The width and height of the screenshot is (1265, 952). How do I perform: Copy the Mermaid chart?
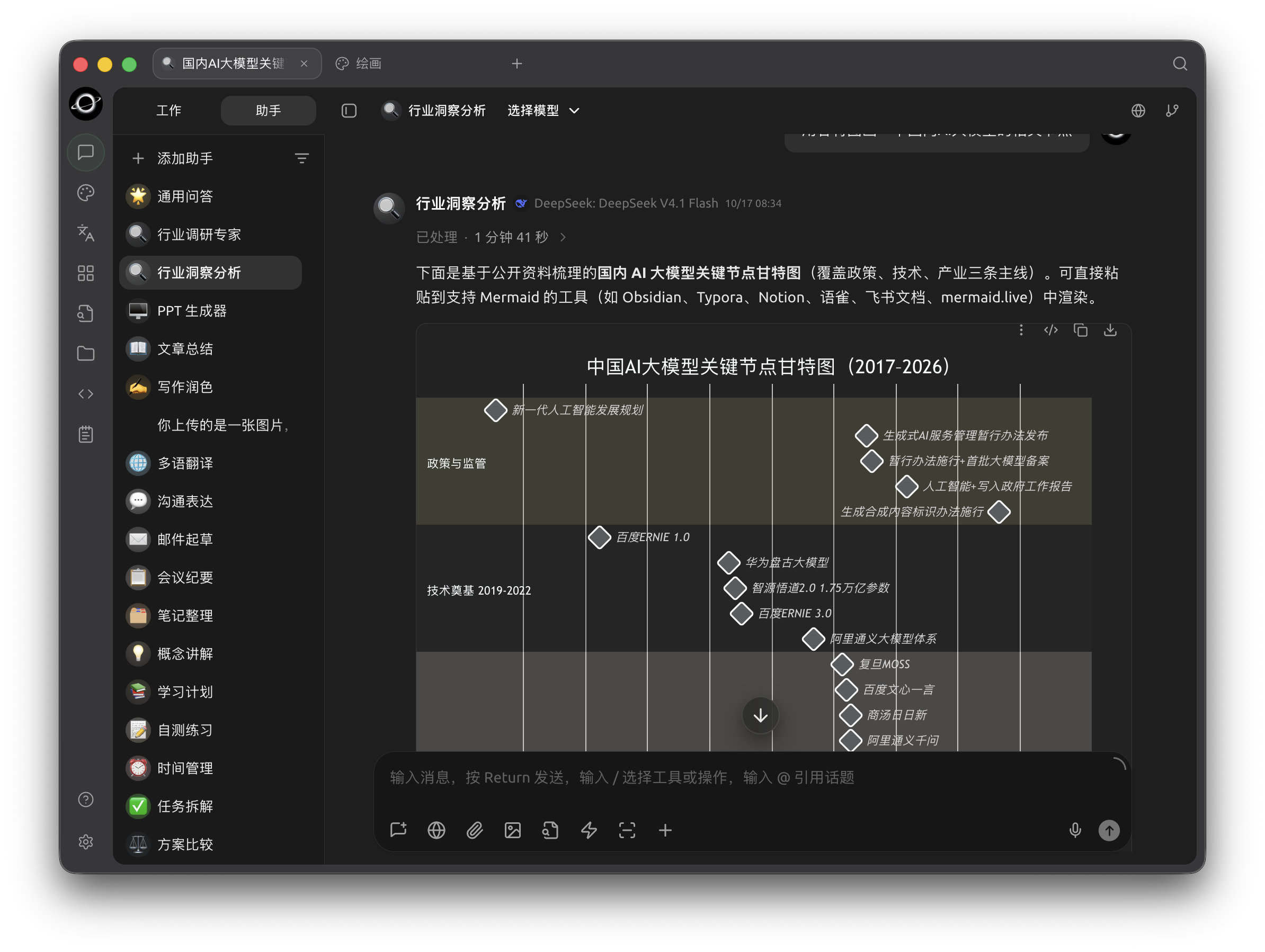point(1081,330)
